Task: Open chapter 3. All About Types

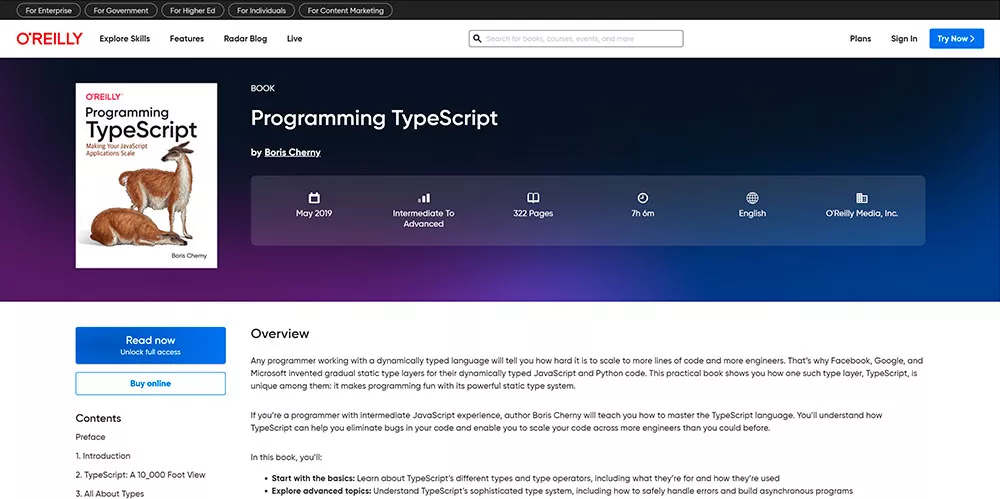Action: pyautogui.click(x=110, y=494)
